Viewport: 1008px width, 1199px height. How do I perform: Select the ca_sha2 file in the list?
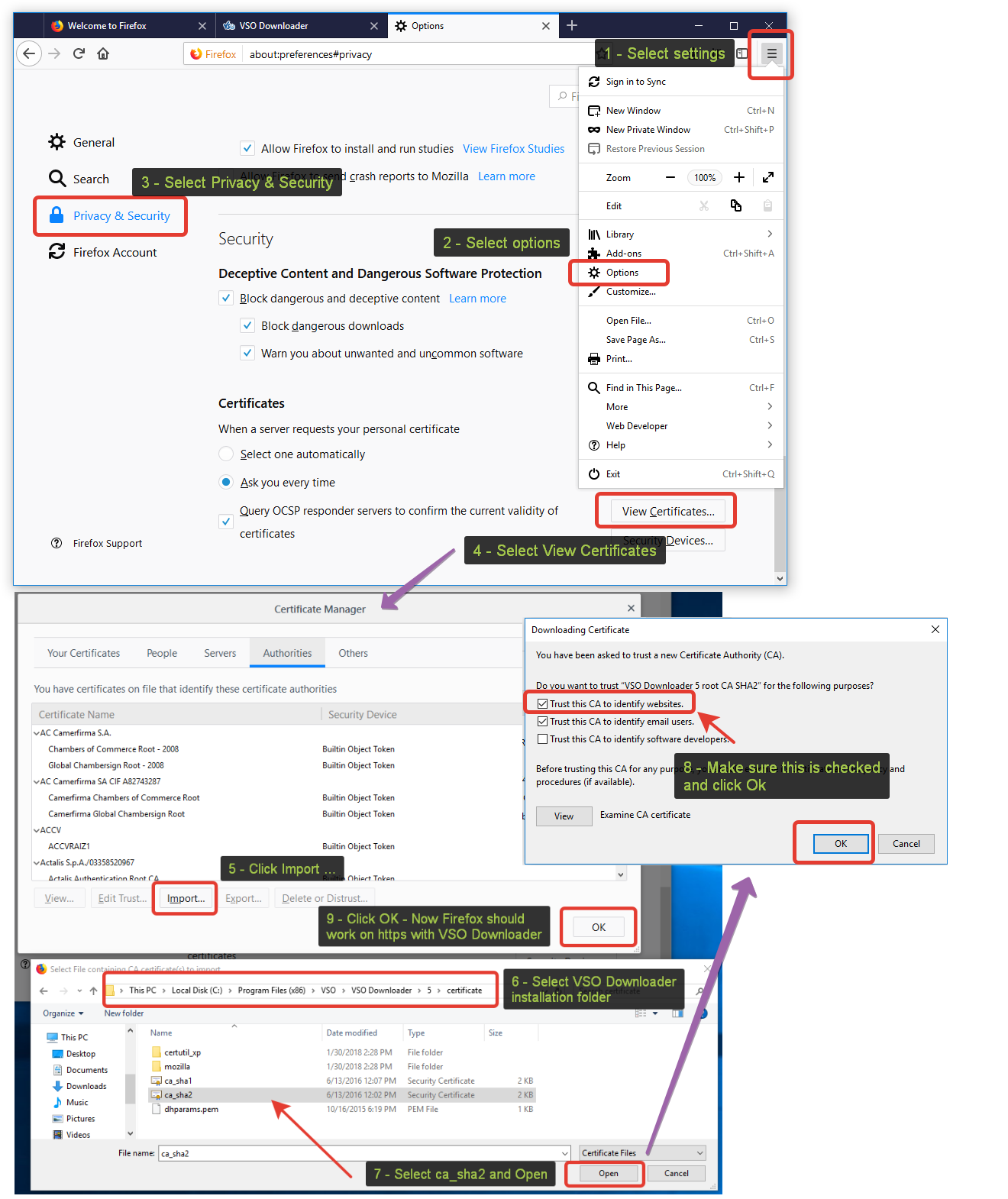pos(342,1095)
